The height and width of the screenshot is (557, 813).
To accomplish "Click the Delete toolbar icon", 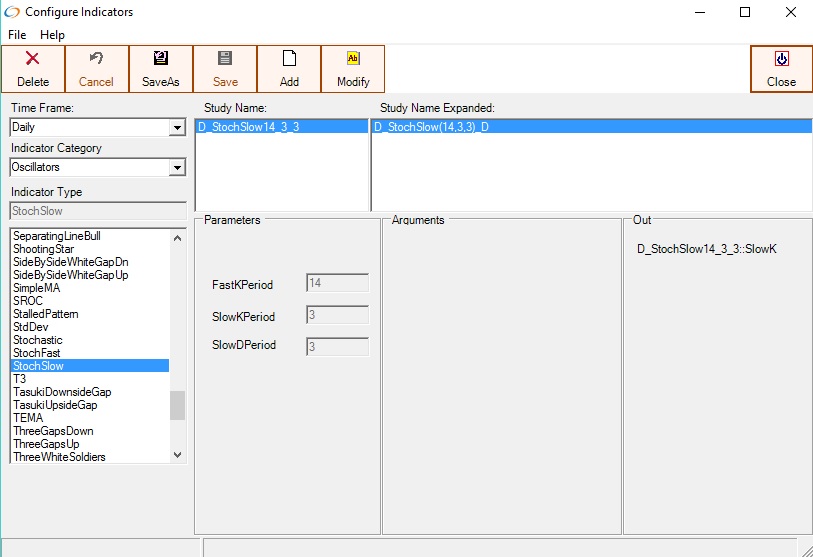I will [33, 59].
